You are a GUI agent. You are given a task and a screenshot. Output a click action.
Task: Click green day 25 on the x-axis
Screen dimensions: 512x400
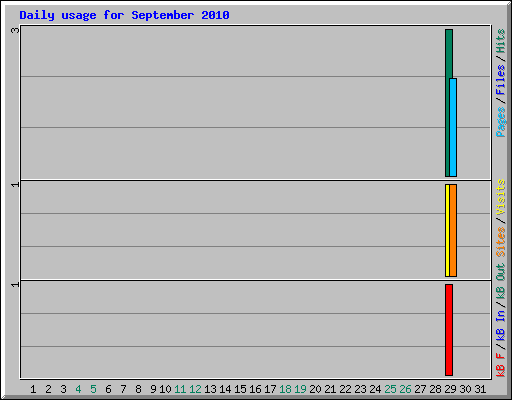tap(390, 389)
